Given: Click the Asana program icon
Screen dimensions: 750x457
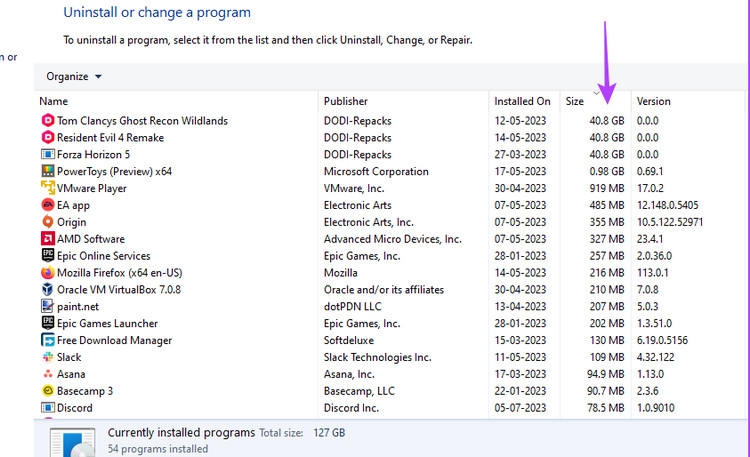Looking at the screenshot, I should coord(47,374).
